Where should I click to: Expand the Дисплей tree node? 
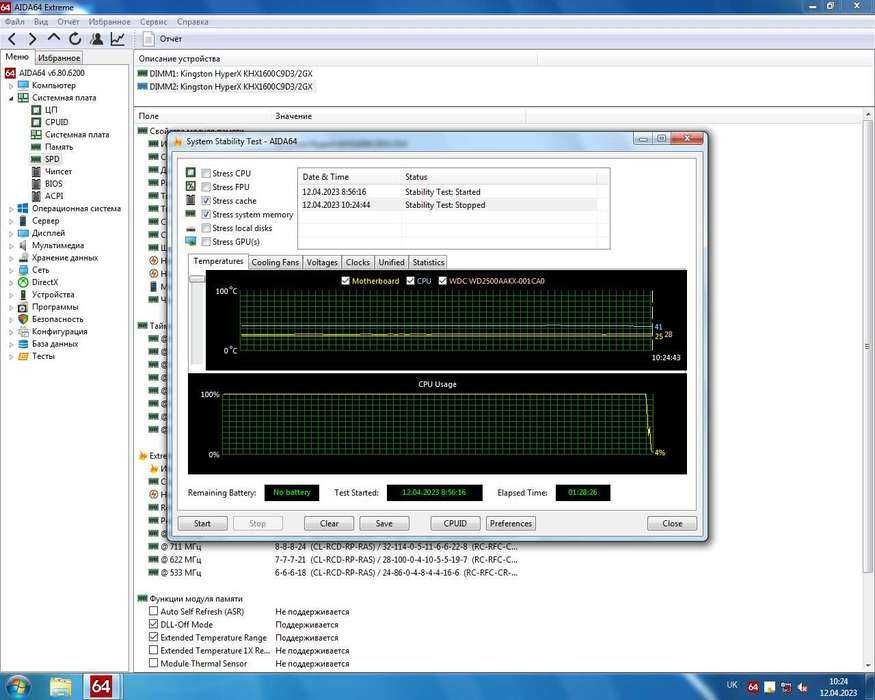(x=11, y=233)
